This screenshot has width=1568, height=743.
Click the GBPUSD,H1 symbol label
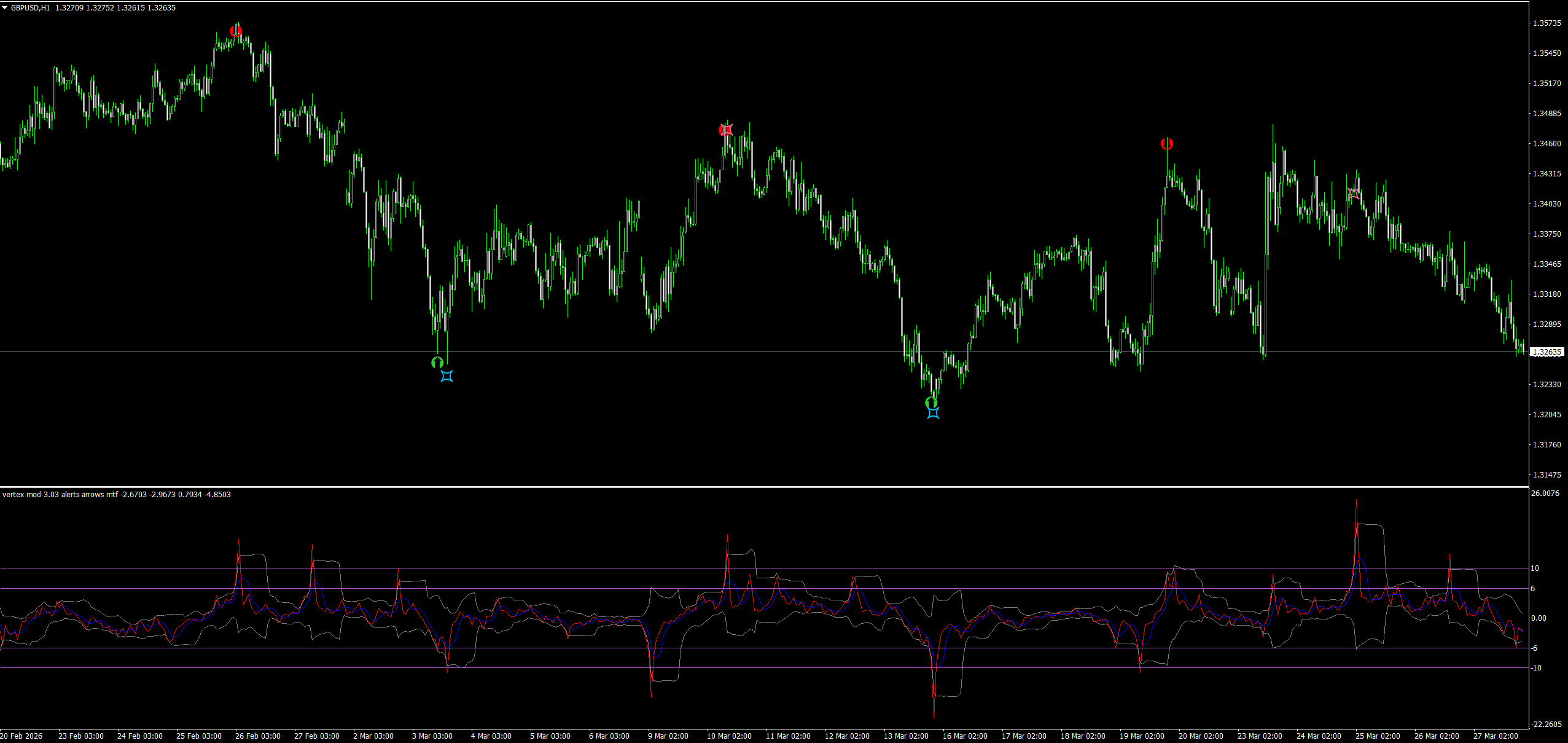coord(31,8)
